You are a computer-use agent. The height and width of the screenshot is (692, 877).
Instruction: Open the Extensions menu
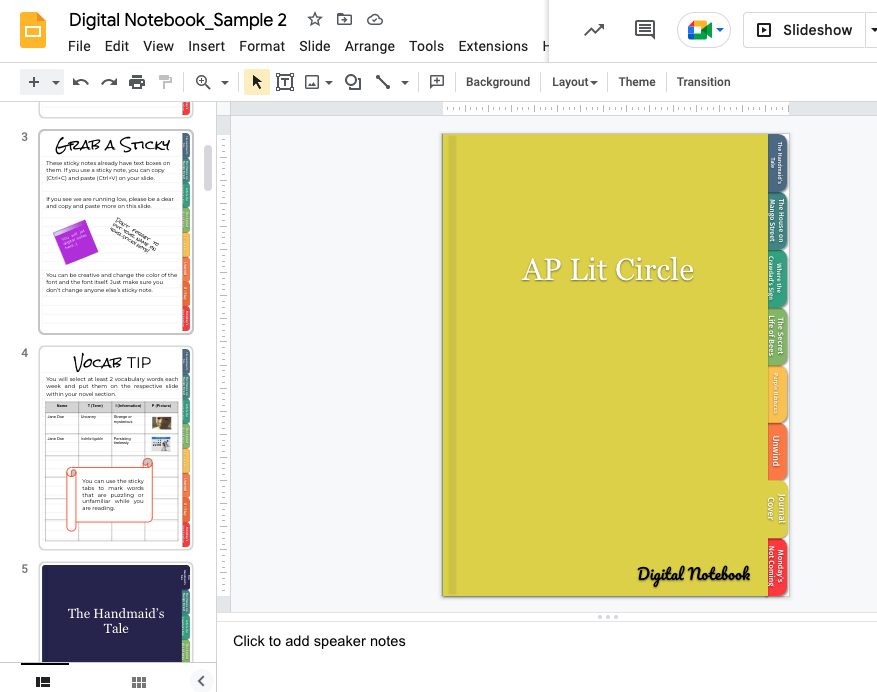pyautogui.click(x=493, y=46)
